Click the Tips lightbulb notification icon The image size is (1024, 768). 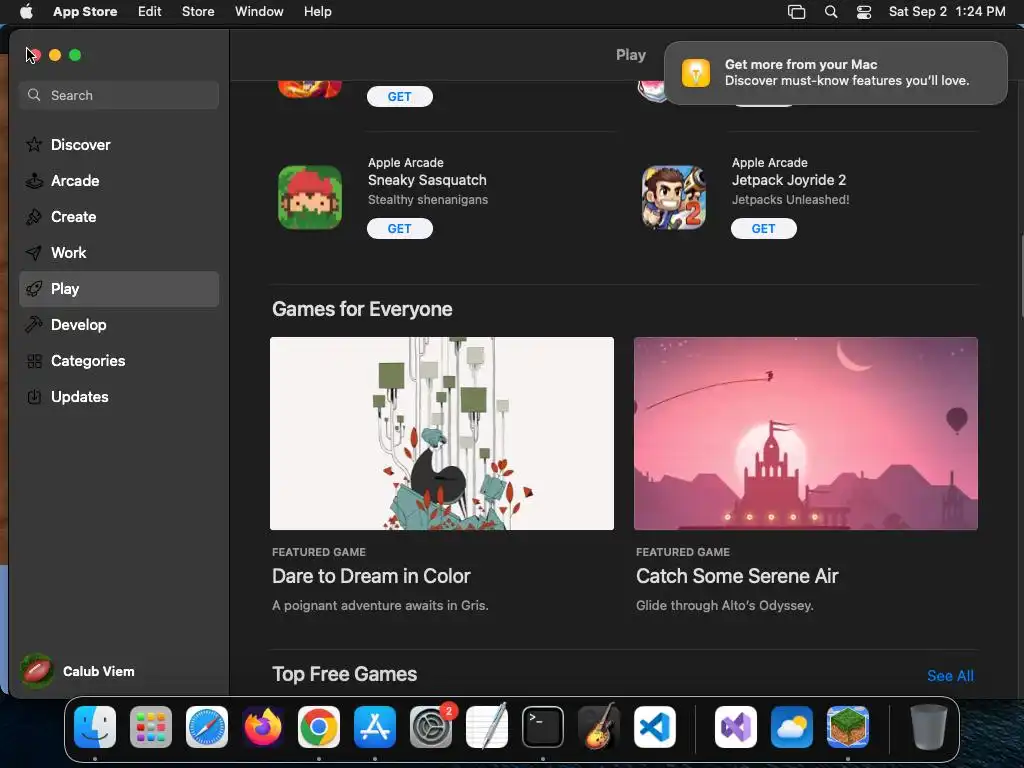pos(696,73)
